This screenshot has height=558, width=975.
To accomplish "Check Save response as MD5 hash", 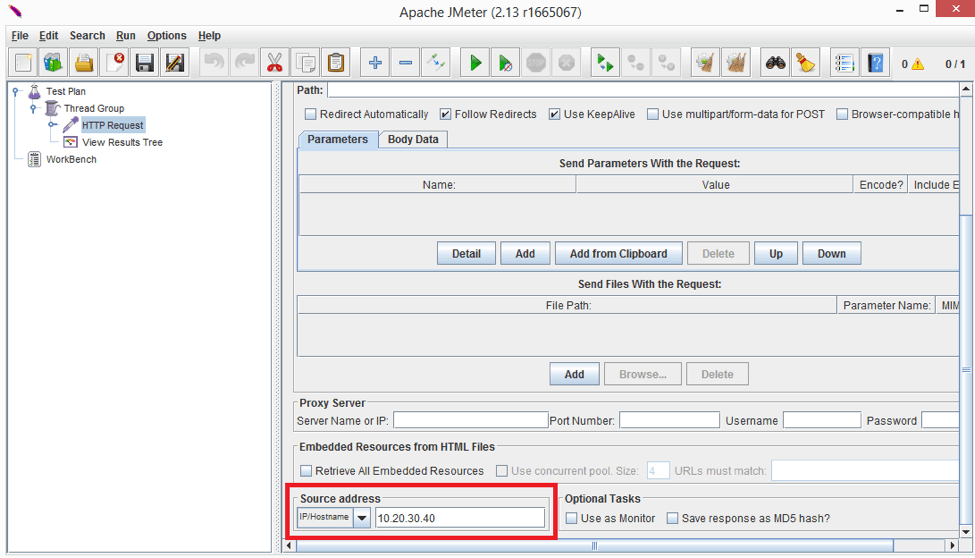I will (672, 518).
